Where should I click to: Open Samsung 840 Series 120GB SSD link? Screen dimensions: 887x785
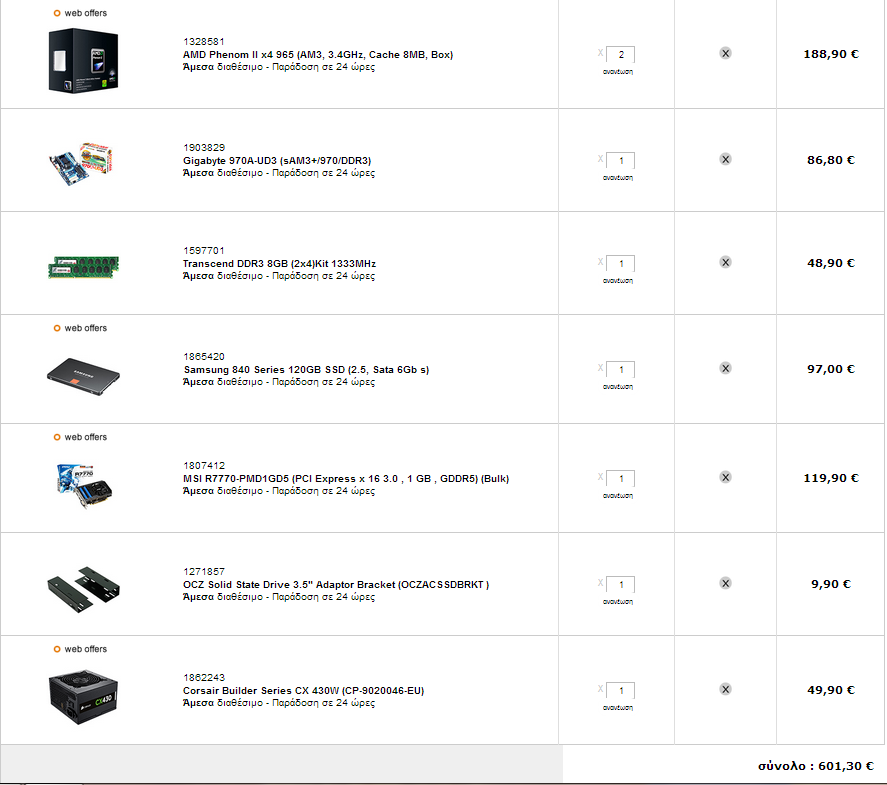tap(306, 370)
